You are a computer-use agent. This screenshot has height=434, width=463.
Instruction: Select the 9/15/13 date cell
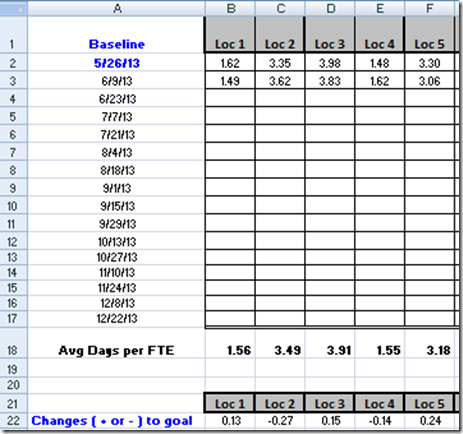click(x=116, y=206)
